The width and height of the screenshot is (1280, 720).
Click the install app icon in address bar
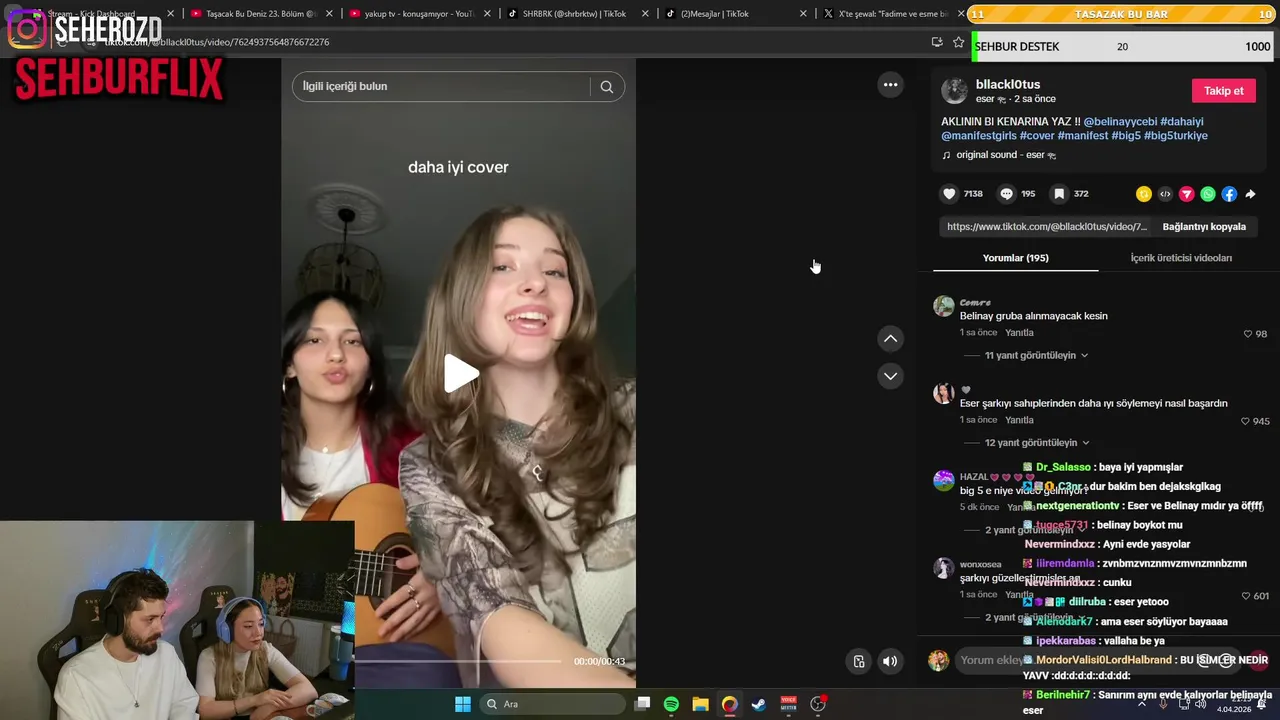click(x=937, y=42)
